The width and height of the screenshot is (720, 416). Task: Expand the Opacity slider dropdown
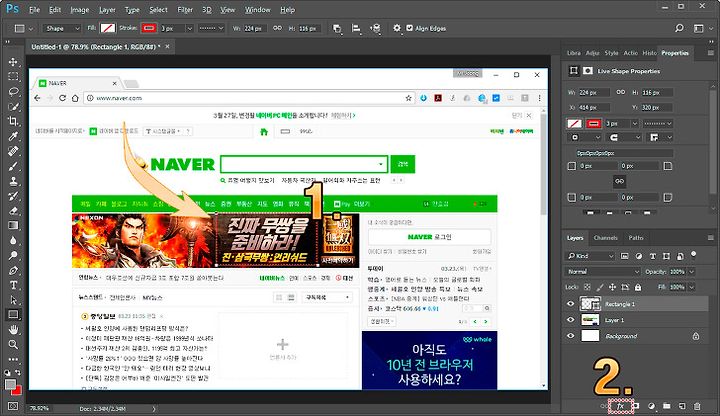(x=692, y=272)
